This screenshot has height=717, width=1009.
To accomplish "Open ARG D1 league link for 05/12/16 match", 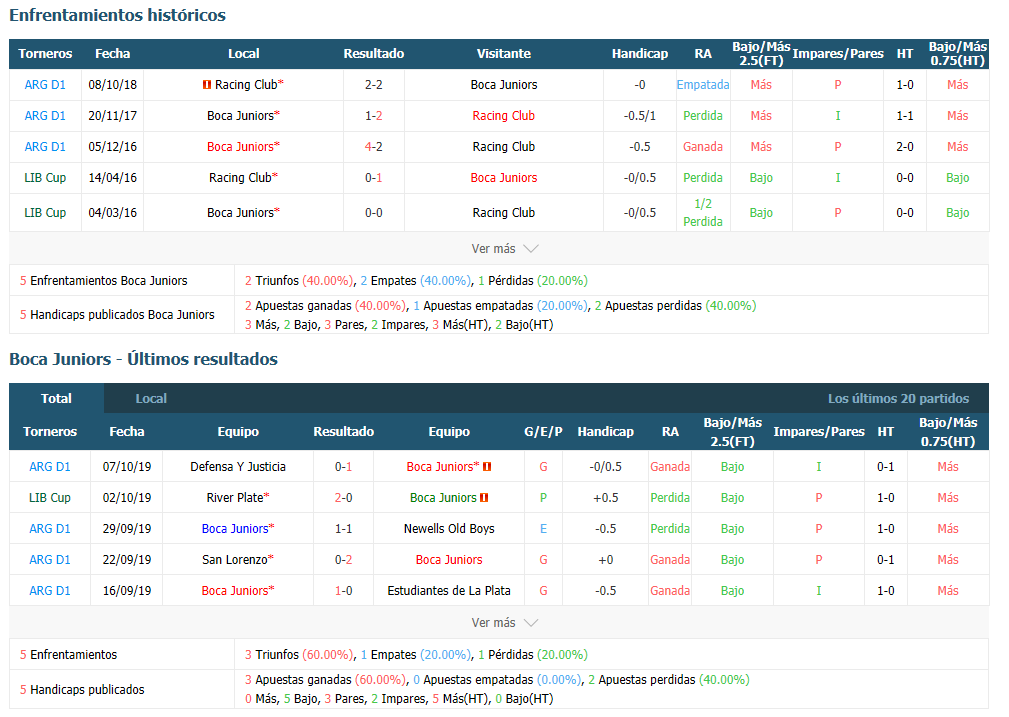I will [x=45, y=147].
